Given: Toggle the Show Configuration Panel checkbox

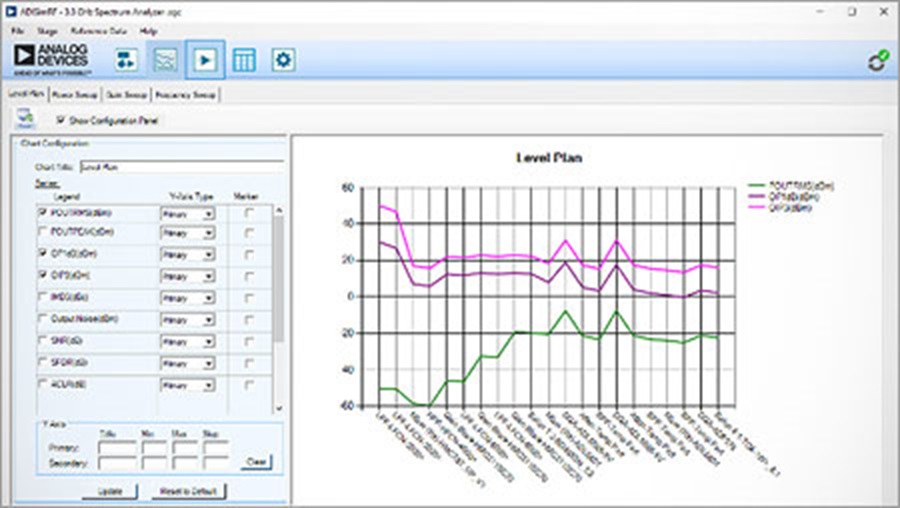Looking at the screenshot, I should coord(60,120).
